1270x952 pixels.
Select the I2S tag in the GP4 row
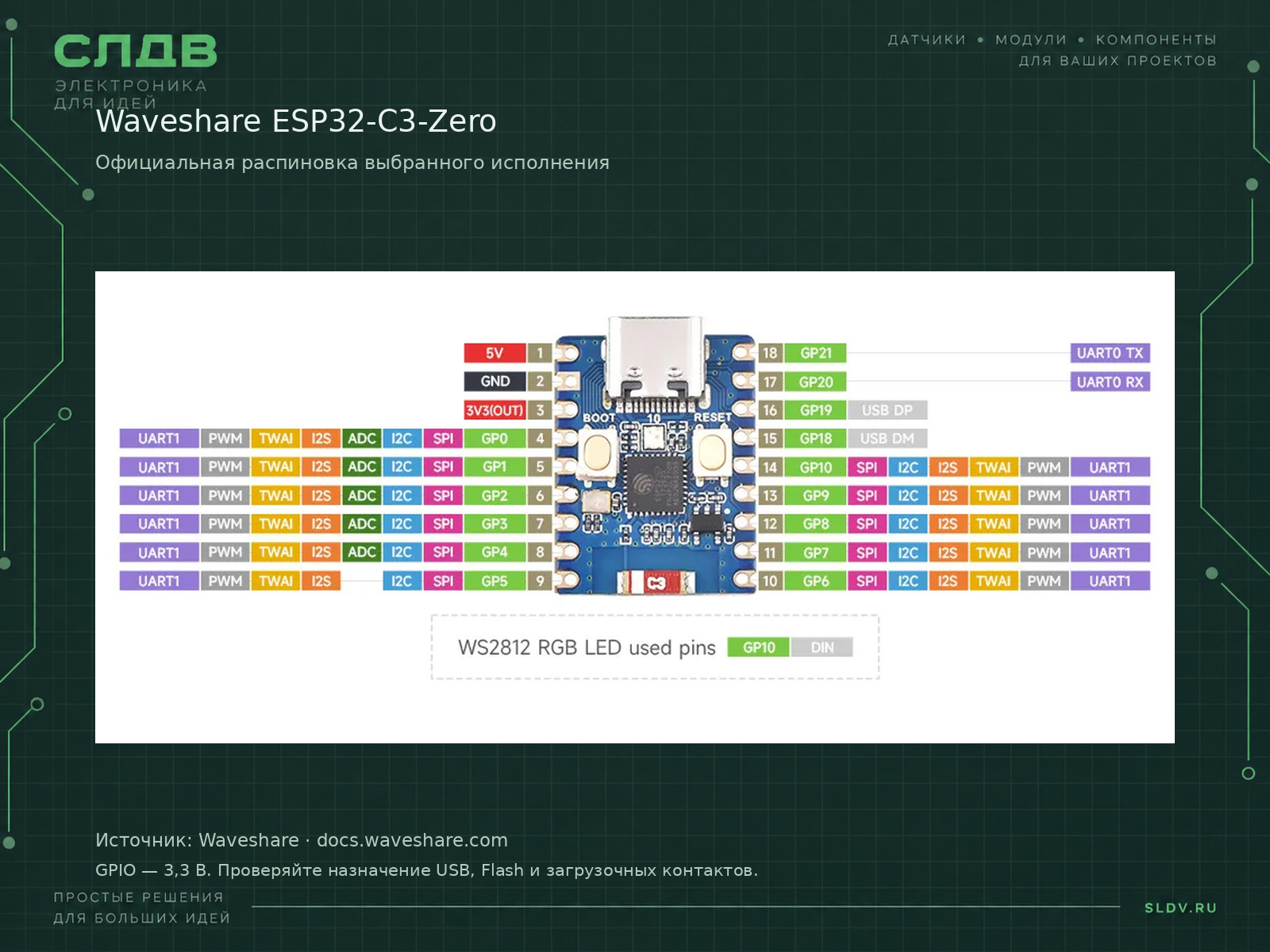tap(321, 552)
